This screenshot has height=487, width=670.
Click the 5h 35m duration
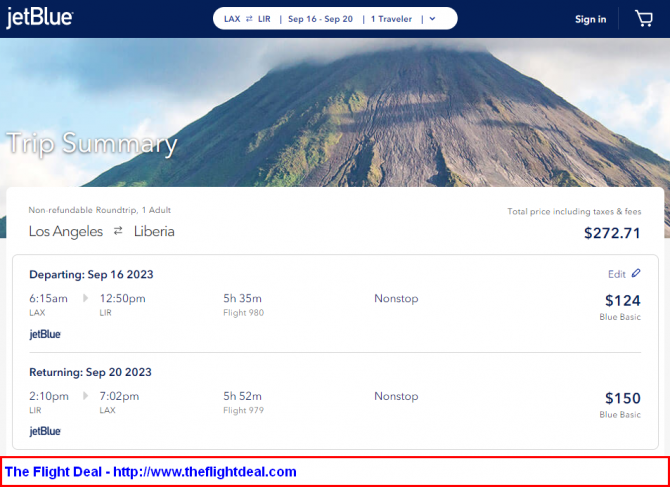(242, 298)
